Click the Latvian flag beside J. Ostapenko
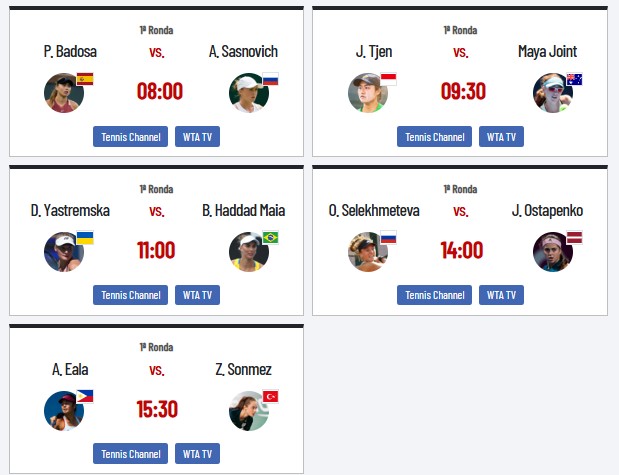Screen dimensions: 619x475 (x=574, y=238)
